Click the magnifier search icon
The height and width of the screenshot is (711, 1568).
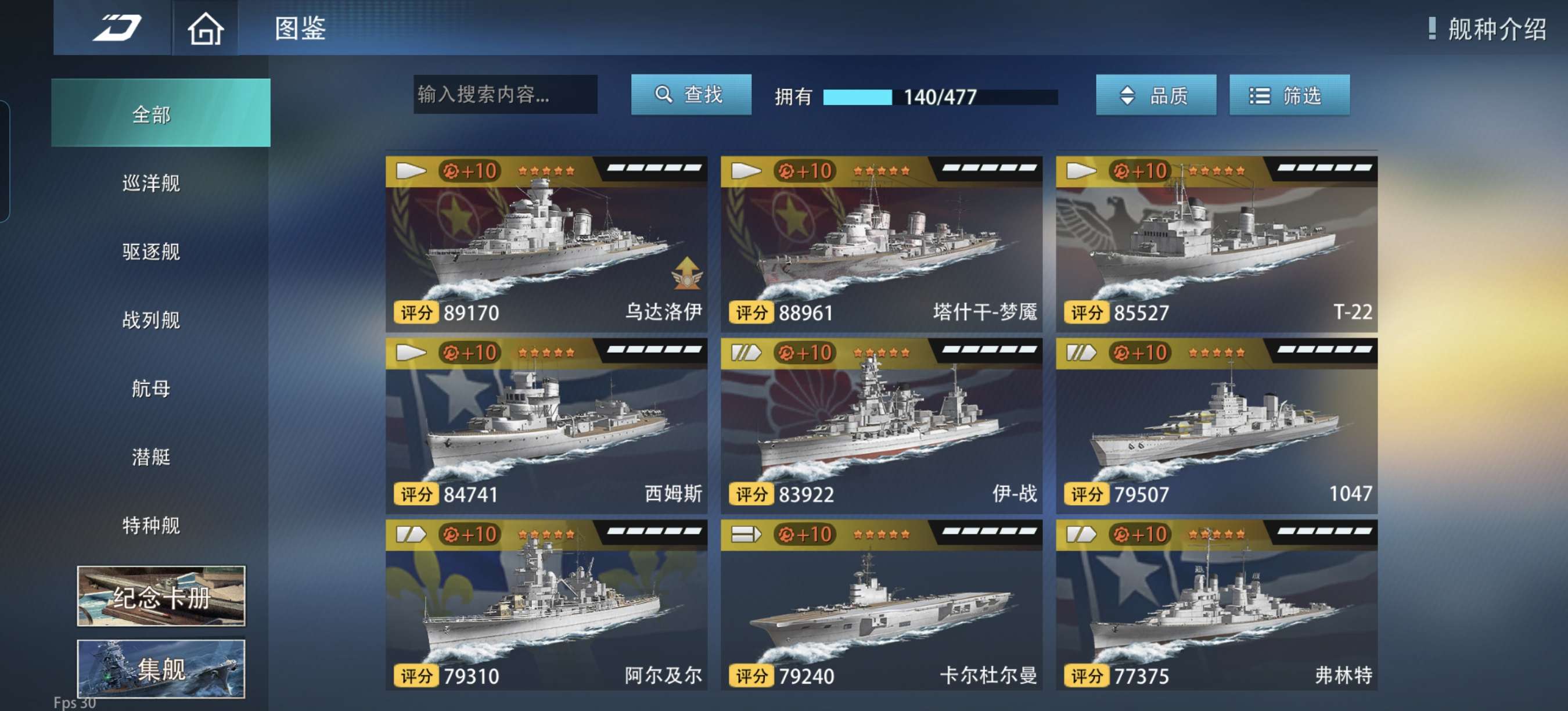(x=663, y=94)
